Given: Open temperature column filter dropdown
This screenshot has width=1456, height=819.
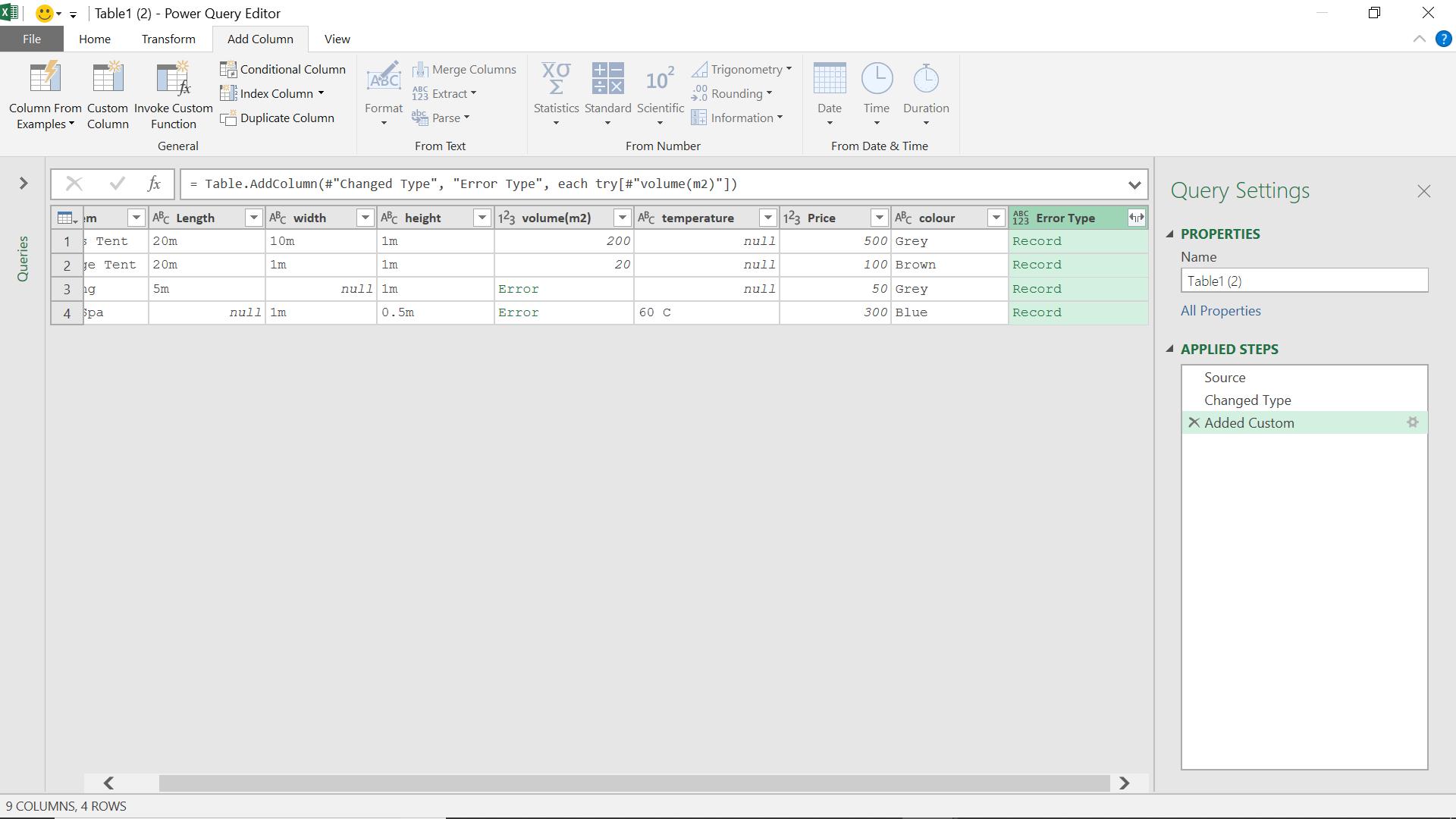Looking at the screenshot, I should [767, 218].
